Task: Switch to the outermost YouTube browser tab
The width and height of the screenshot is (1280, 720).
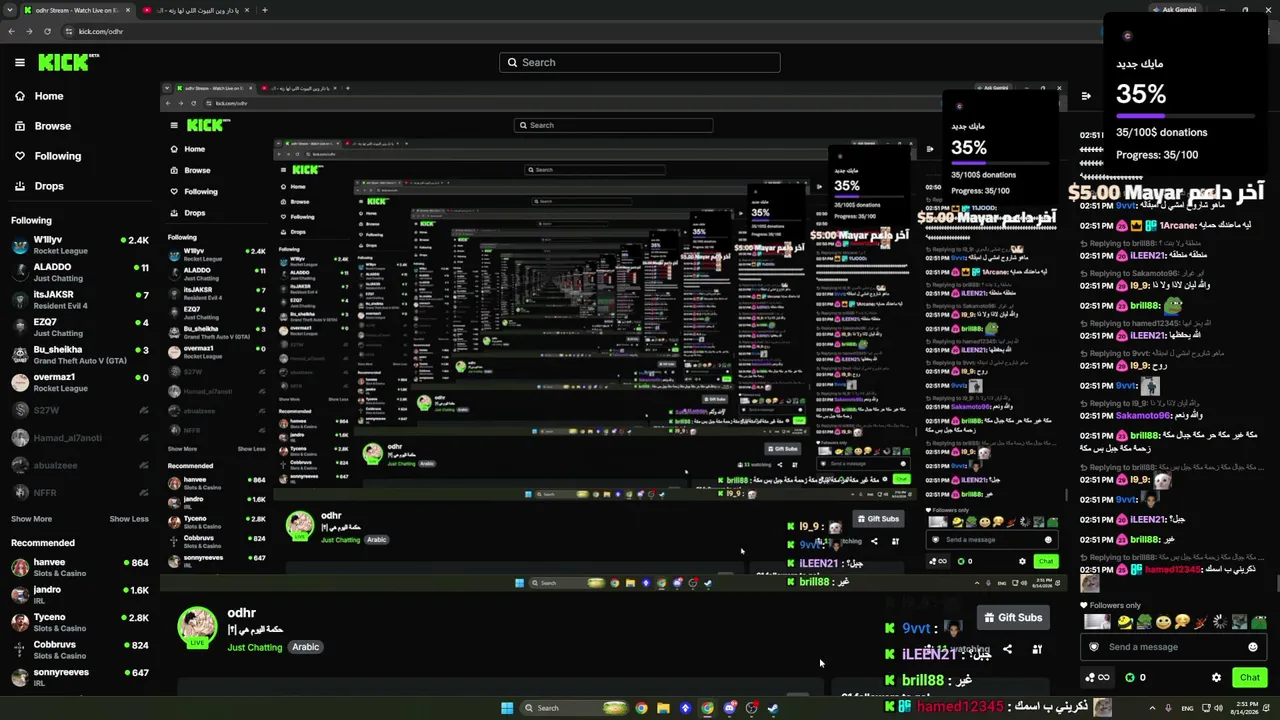Action: click(x=197, y=10)
